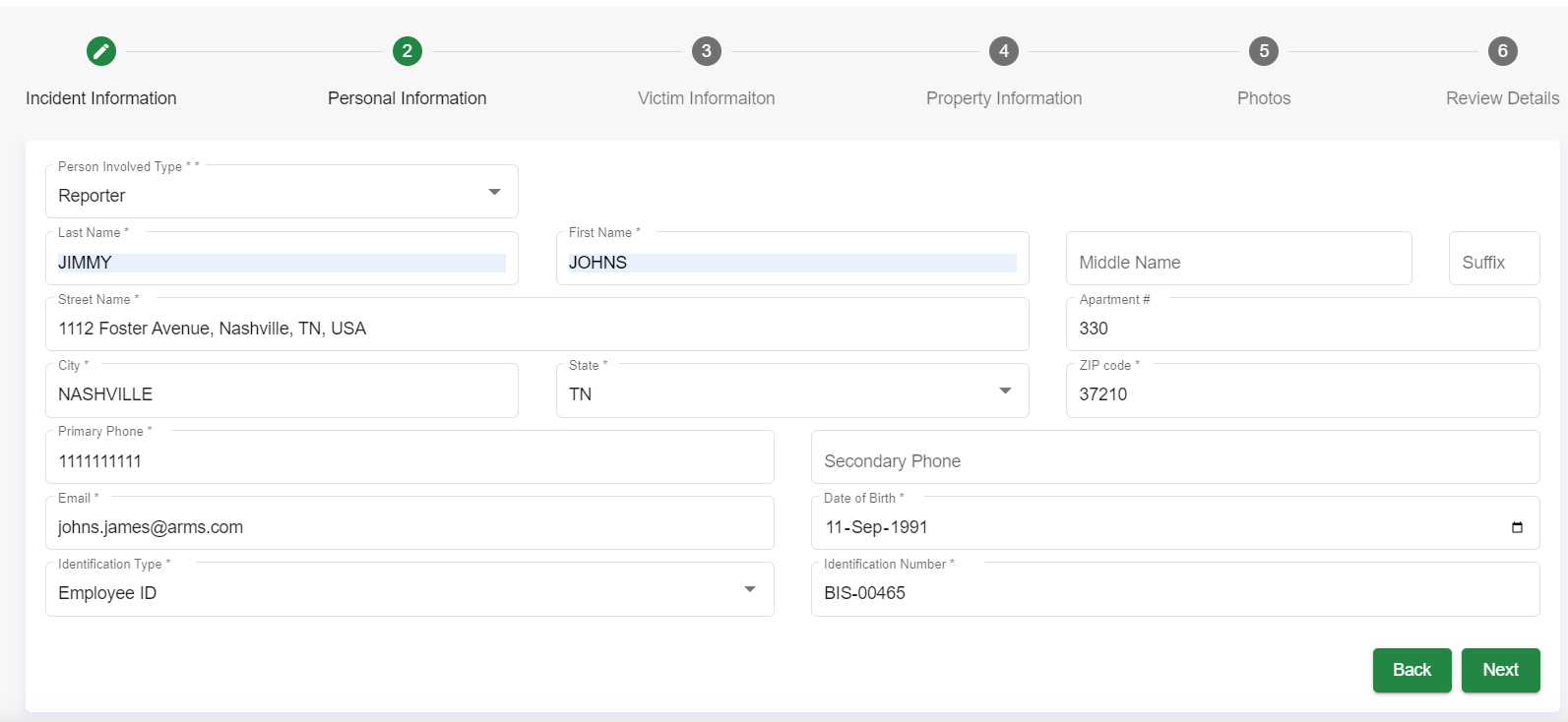Click the Secondary Phone field
The width and height of the screenshot is (1568, 722).
click(x=1175, y=457)
